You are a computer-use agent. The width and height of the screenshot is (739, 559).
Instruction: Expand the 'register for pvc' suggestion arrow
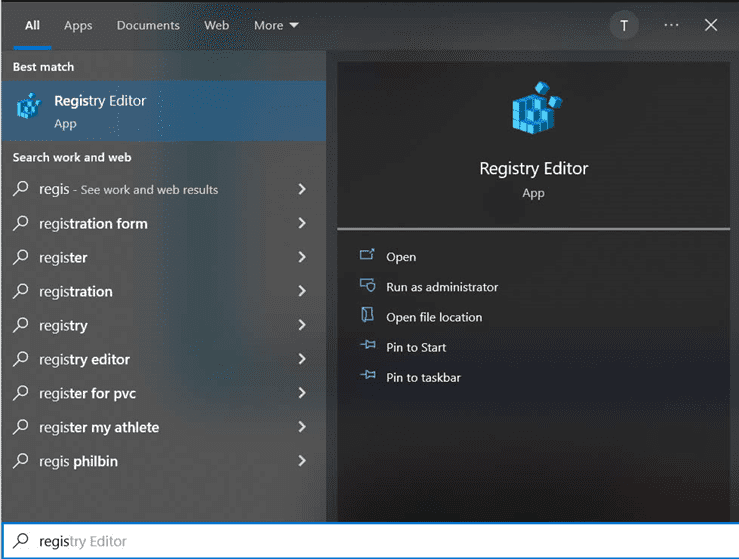[302, 393]
